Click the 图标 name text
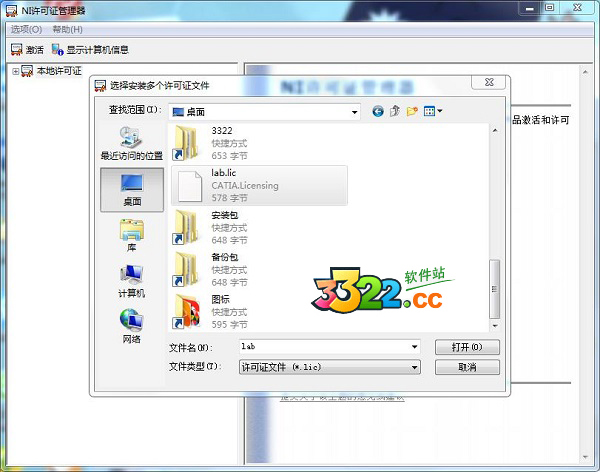Screen dimensions: 600x472 [220, 299]
